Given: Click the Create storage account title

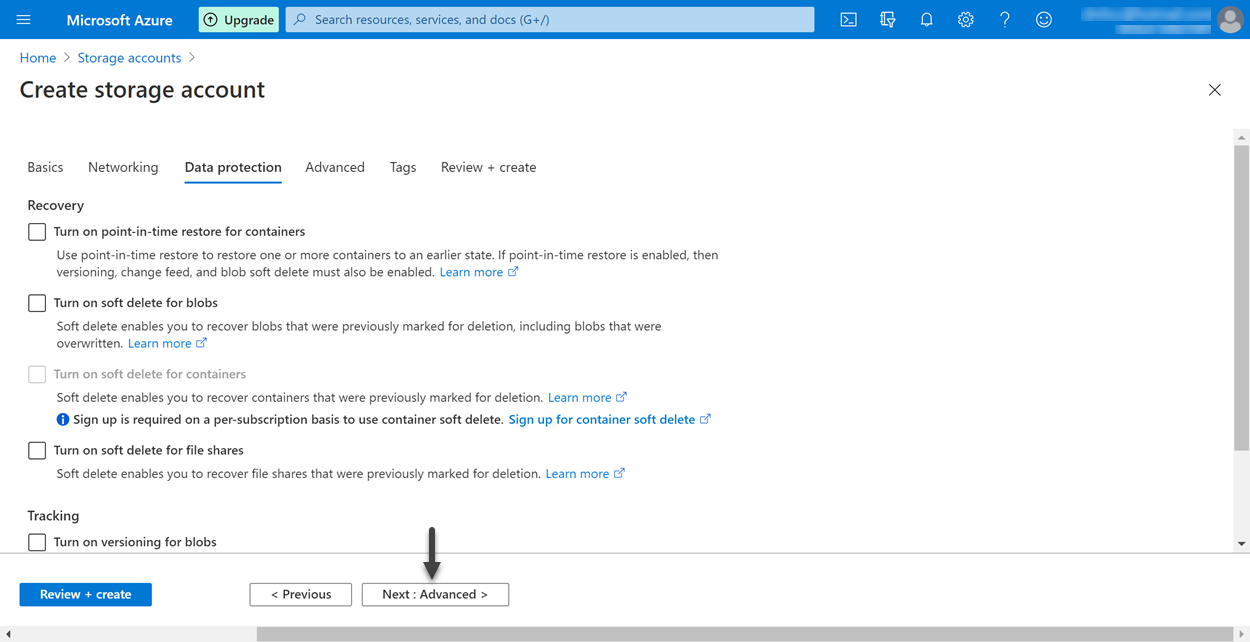Looking at the screenshot, I should [x=142, y=90].
